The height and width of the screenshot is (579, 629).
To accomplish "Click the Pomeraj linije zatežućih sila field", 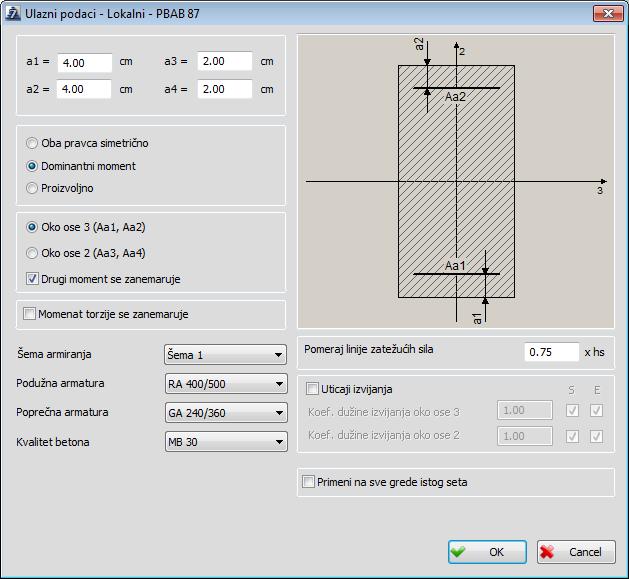I will (x=552, y=352).
